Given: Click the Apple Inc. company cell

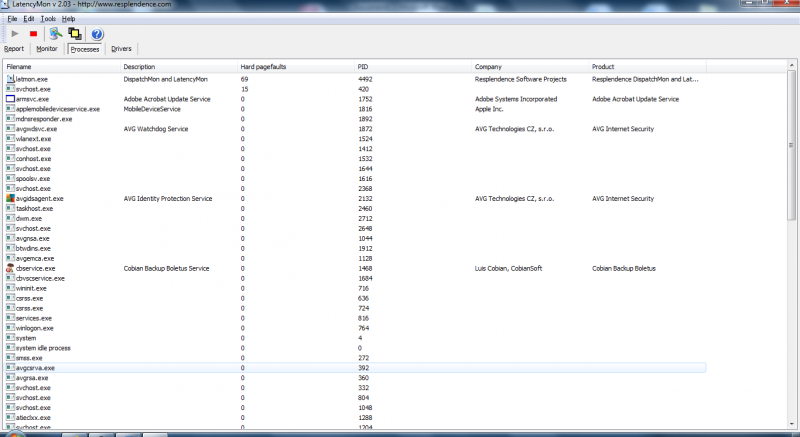Looking at the screenshot, I should (x=489, y=109).
